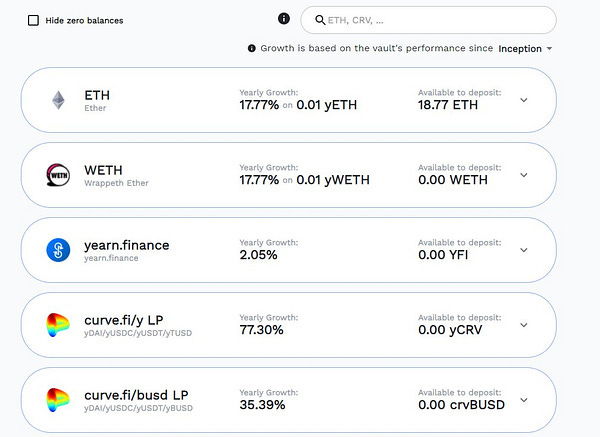This screenshot has width=600, height=437.
Task: Expand the ETH vault row chevron
Action: point(524,100)
